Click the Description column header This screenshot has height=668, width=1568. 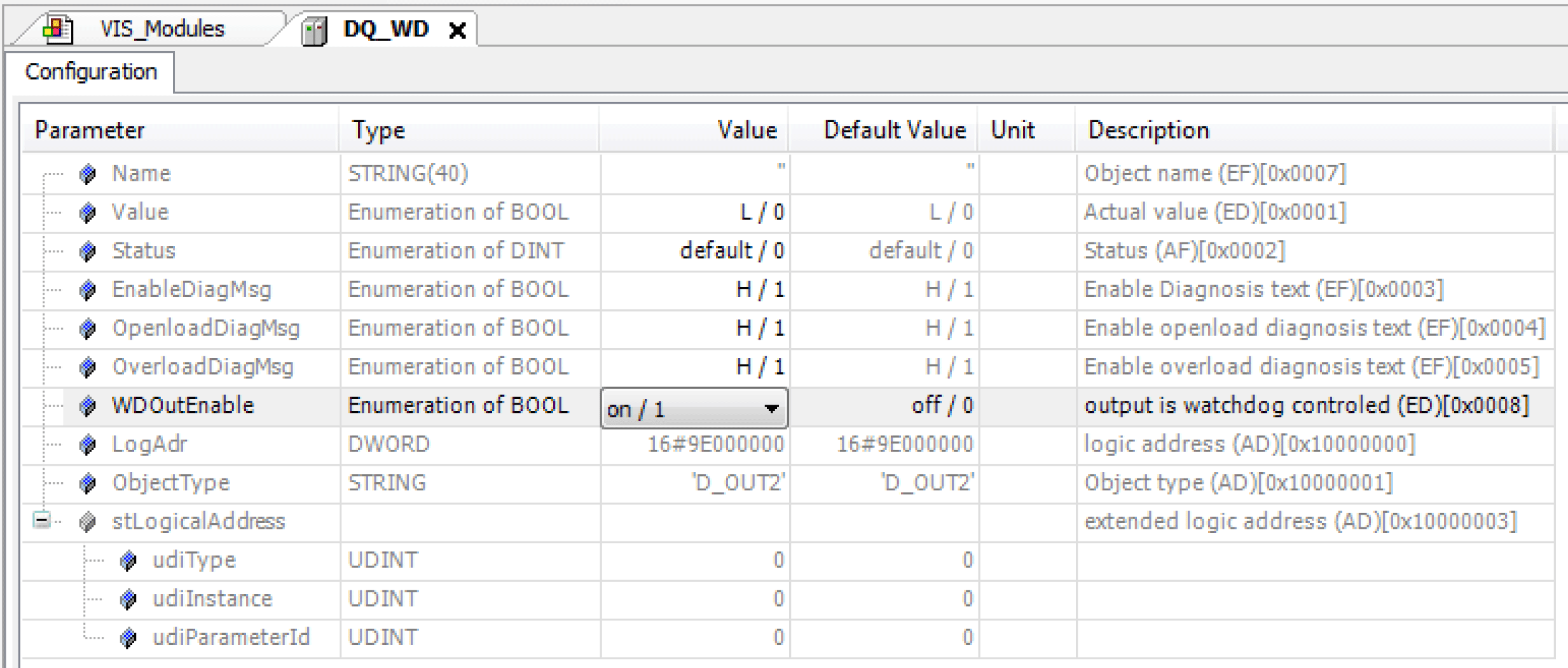point(1315,130)
